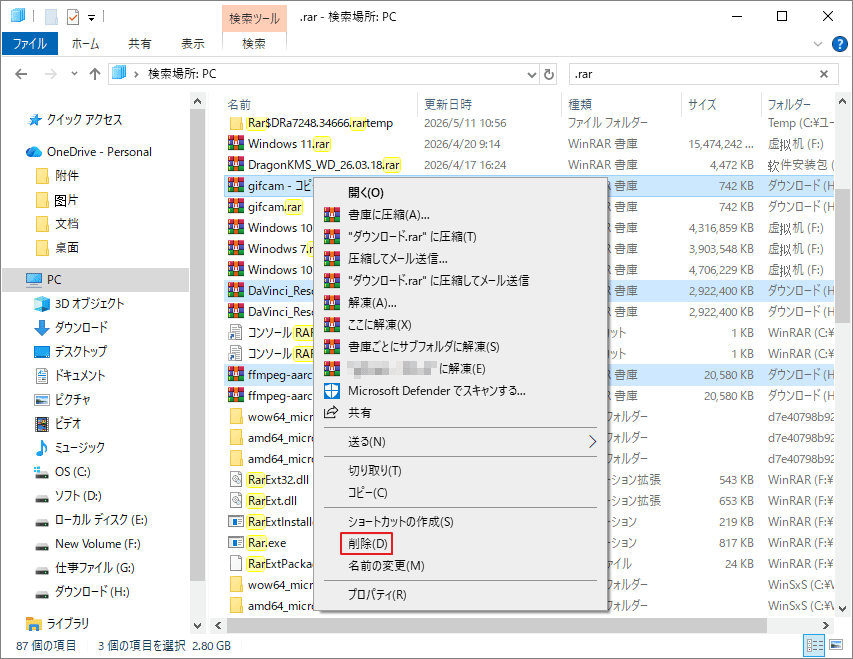Open New Volume (F:) drive
The height and width of the screenshot is (659, 853).
[97, 544]
